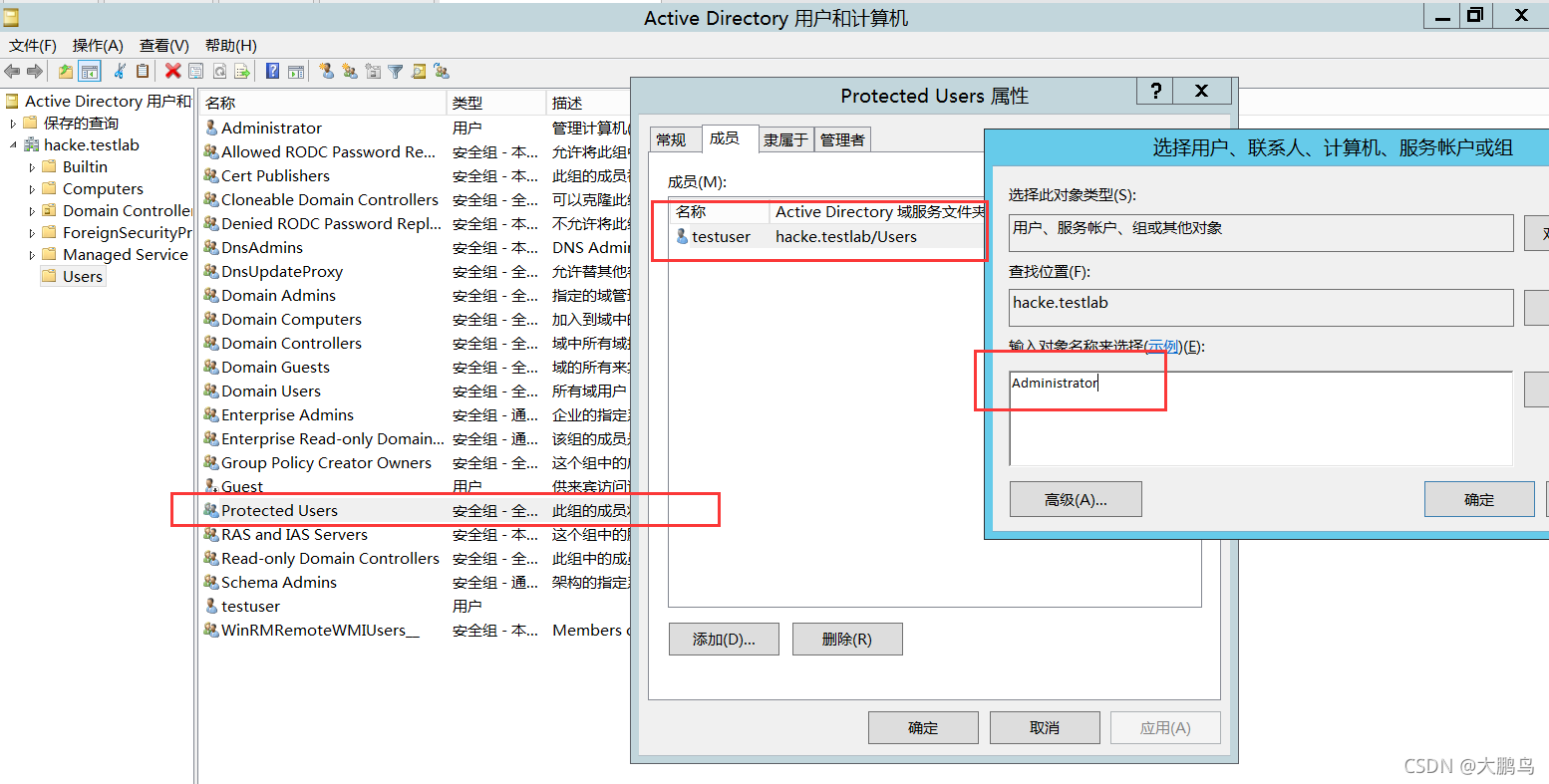
Task: Create new organizational unit icon
Action: (x=373, y=71)
